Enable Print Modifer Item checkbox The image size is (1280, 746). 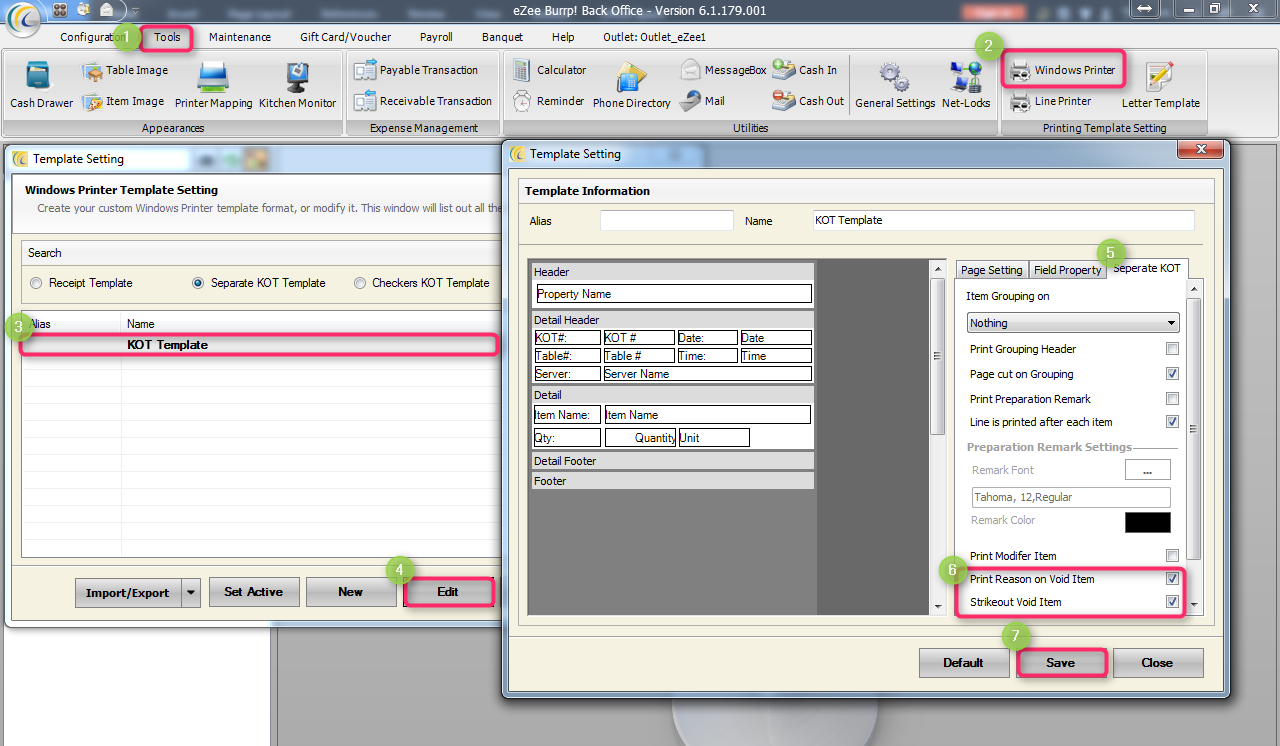[1172, 556]
